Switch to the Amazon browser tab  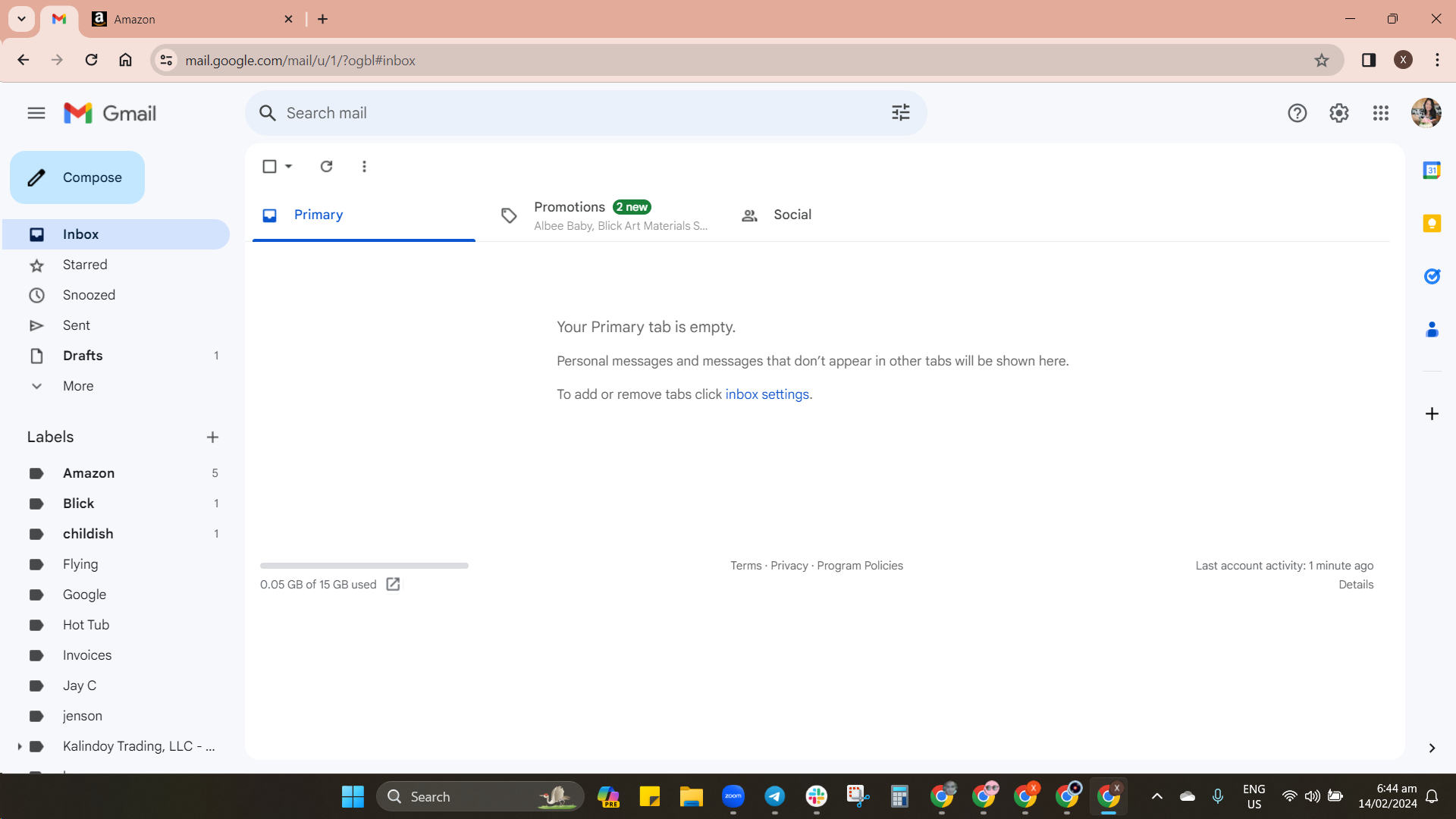[x=190, y=19]
